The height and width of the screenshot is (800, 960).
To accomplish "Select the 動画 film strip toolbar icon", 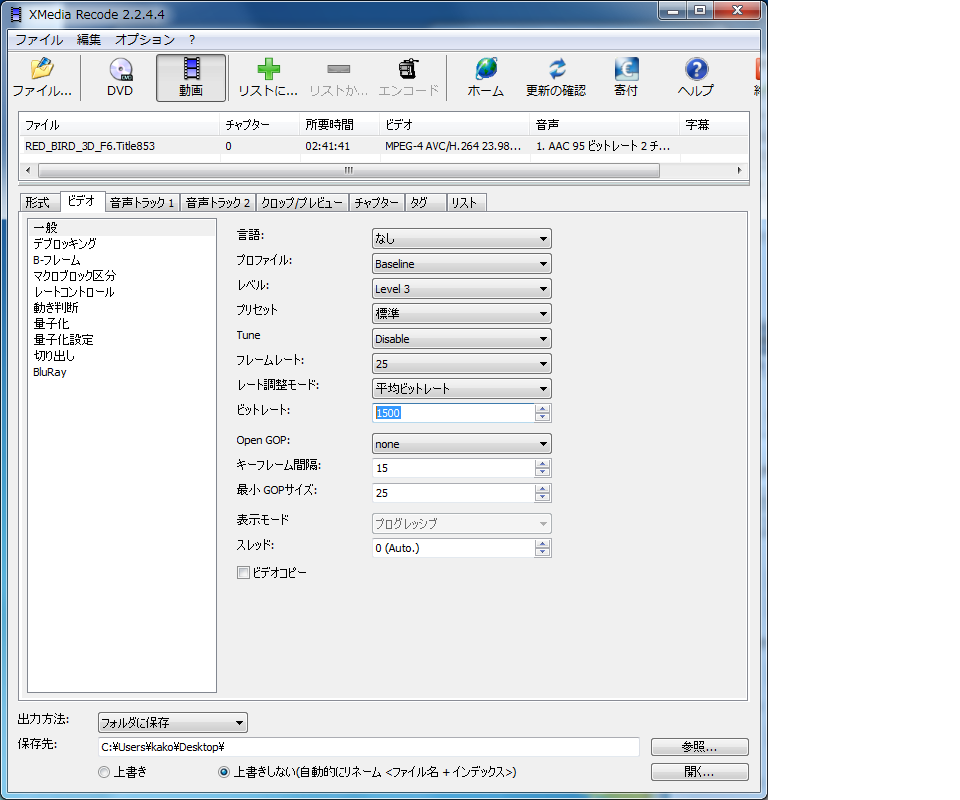I will pos(191,69).
